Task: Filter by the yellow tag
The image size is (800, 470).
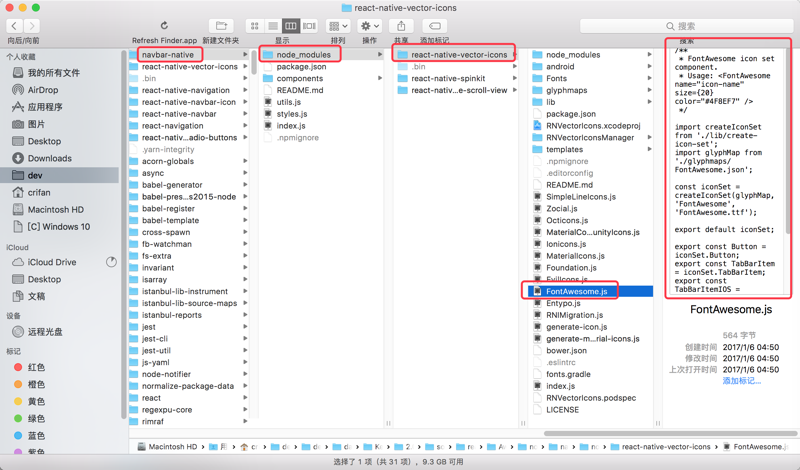Action: (36, 402)
